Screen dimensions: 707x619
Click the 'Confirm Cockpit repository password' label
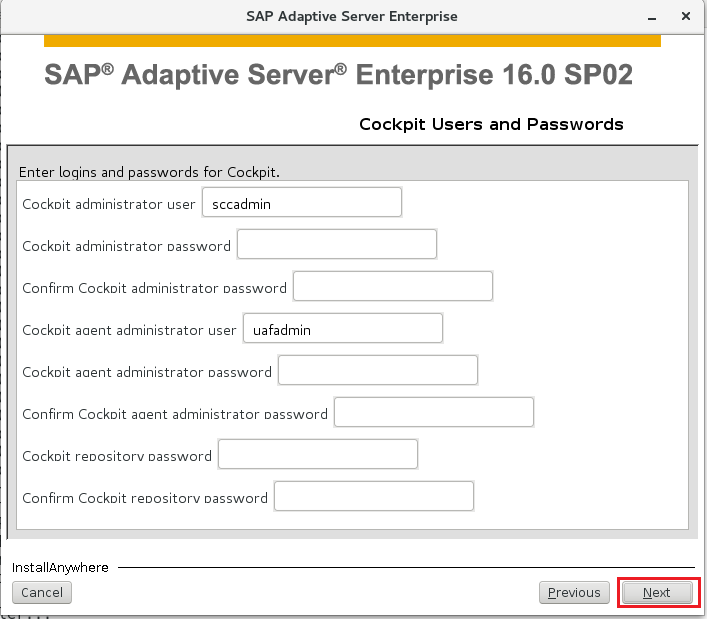tap(145, 498)
